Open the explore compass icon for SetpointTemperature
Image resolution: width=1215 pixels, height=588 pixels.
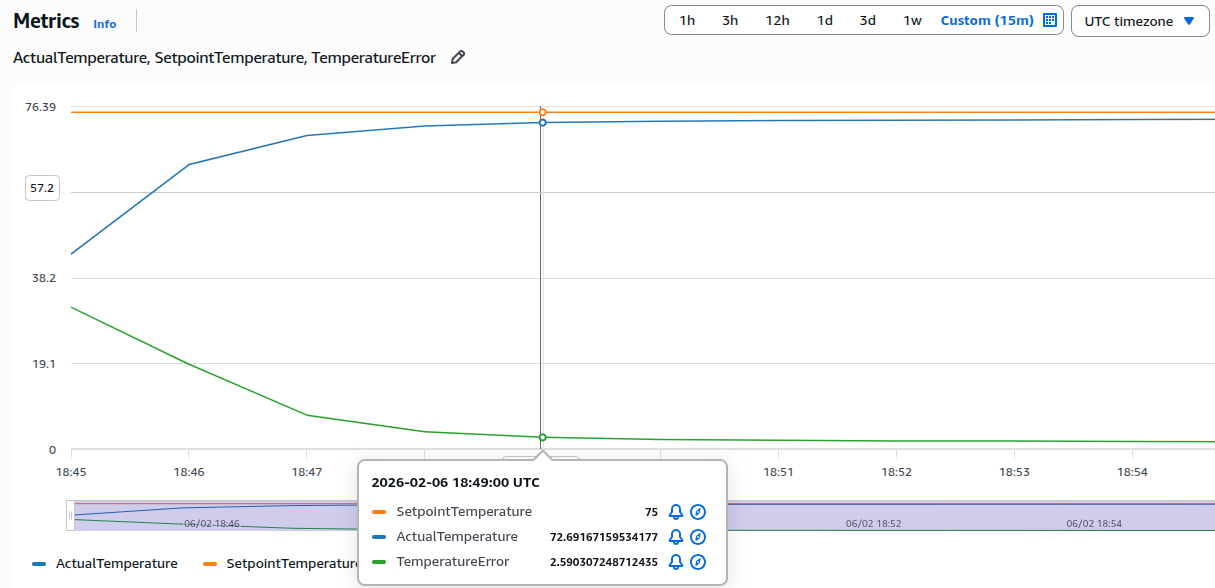pyautogui.click(x=698, y=511)
